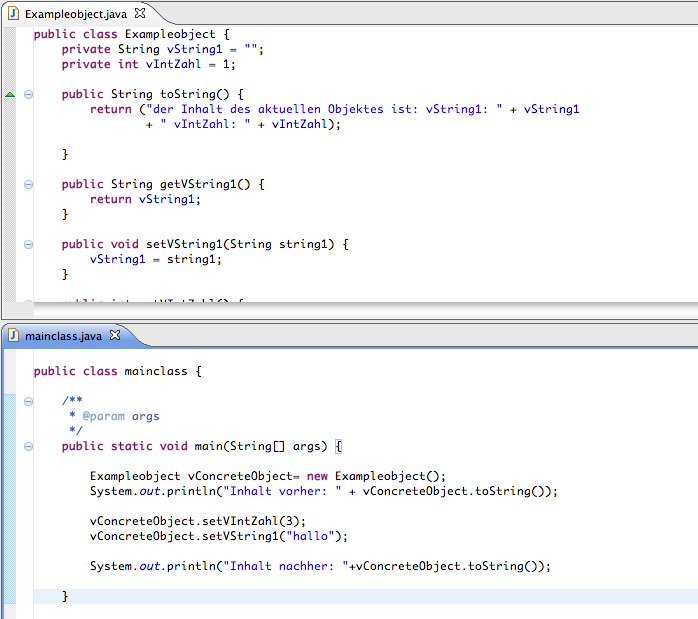Click the "hallo" string literal
The width and height of the screenshot is (698, 619).
[300, 535]
